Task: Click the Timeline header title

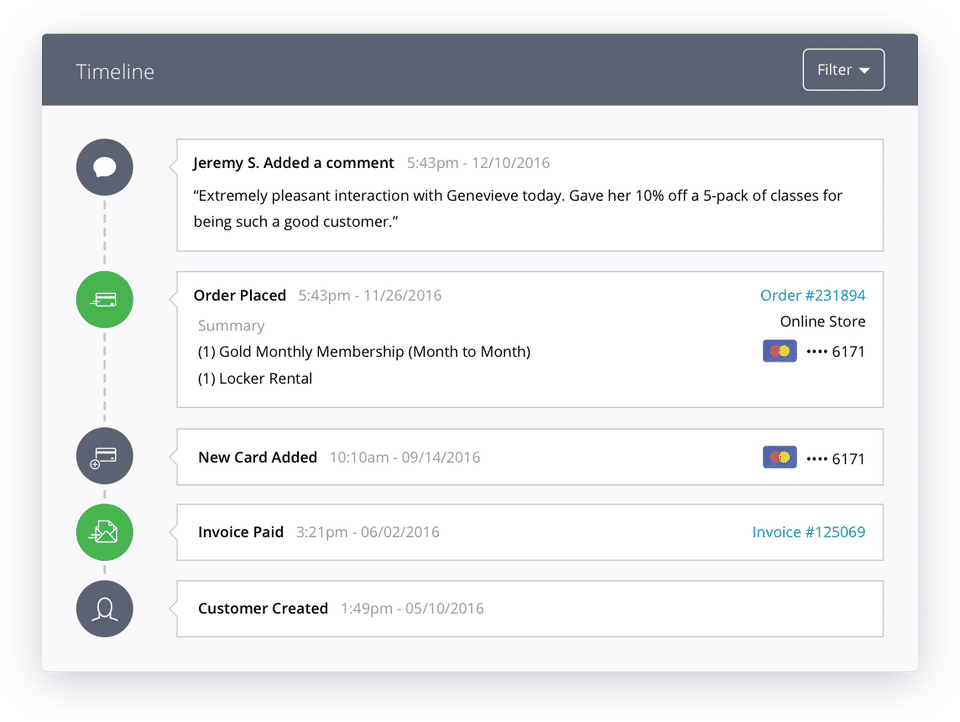Action: click(x=115, y=71)
